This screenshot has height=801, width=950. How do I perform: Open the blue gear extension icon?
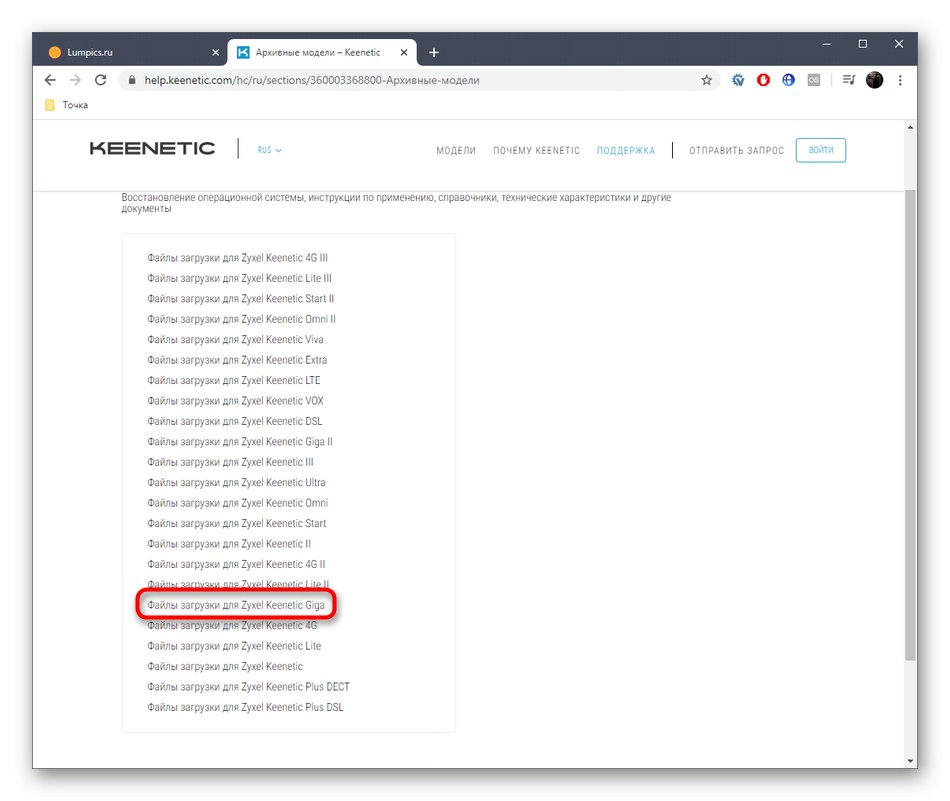tap(737, 80)
